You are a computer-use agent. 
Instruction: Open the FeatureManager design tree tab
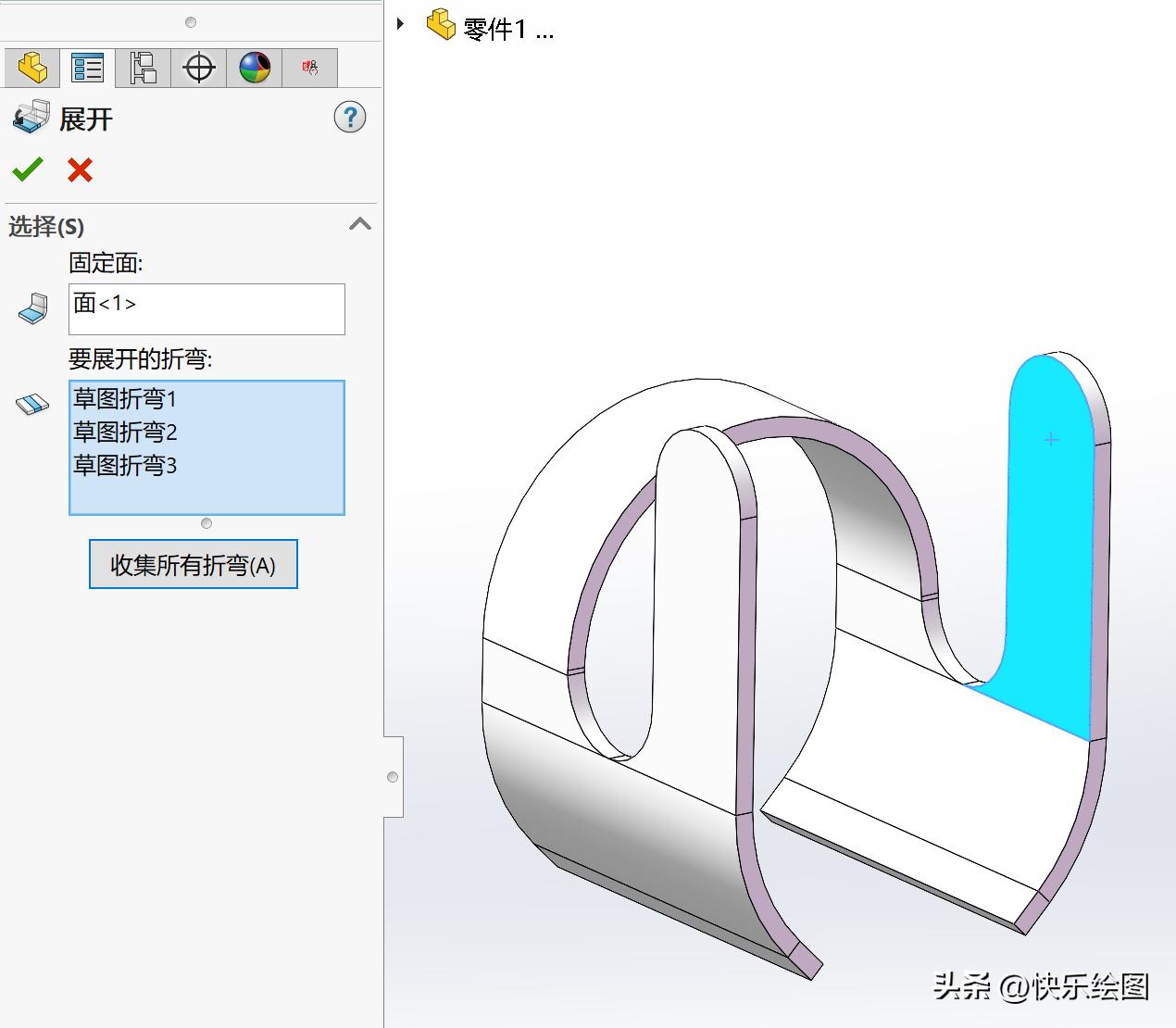32,68
